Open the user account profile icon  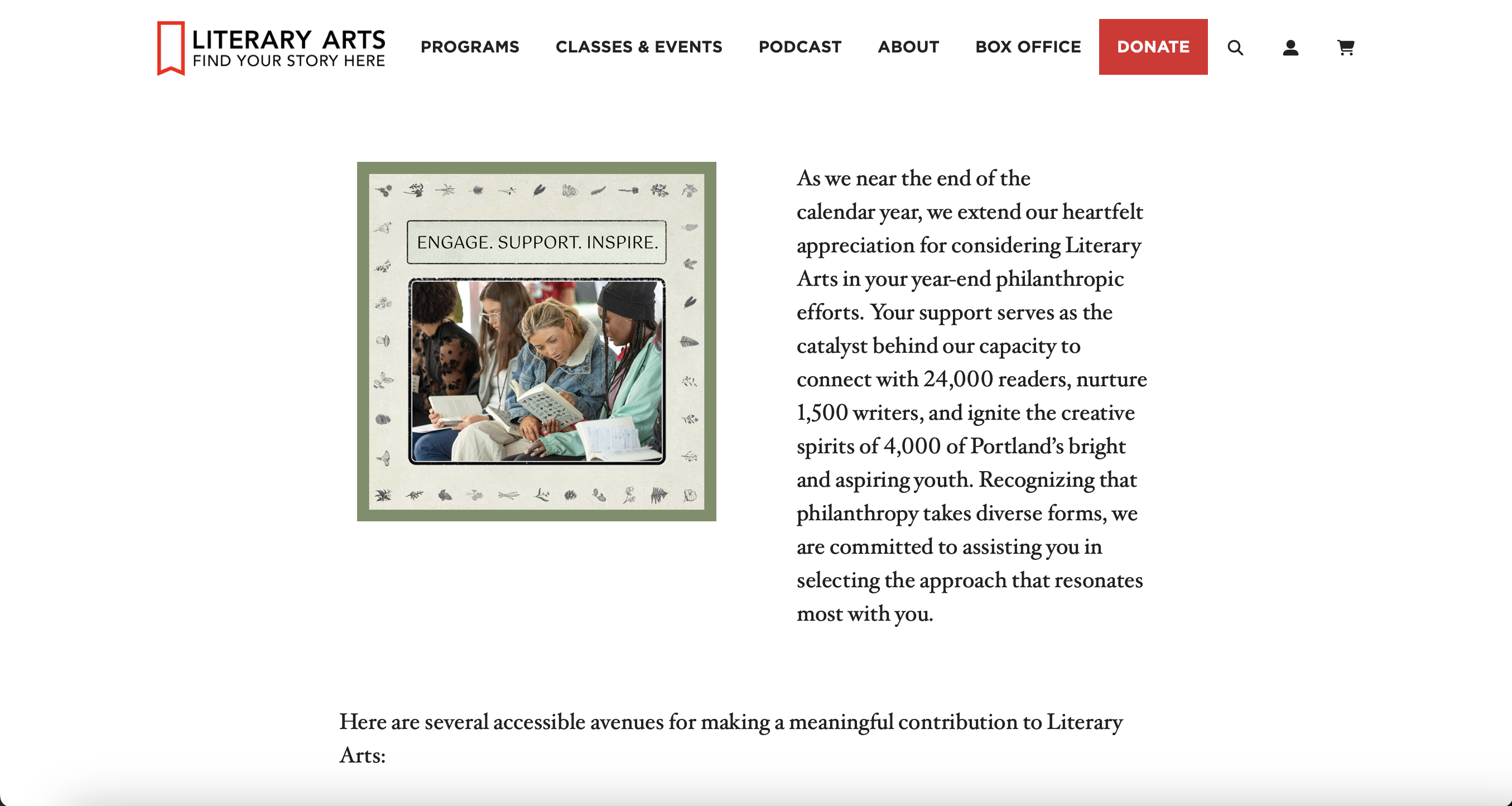coord(1290,47)
